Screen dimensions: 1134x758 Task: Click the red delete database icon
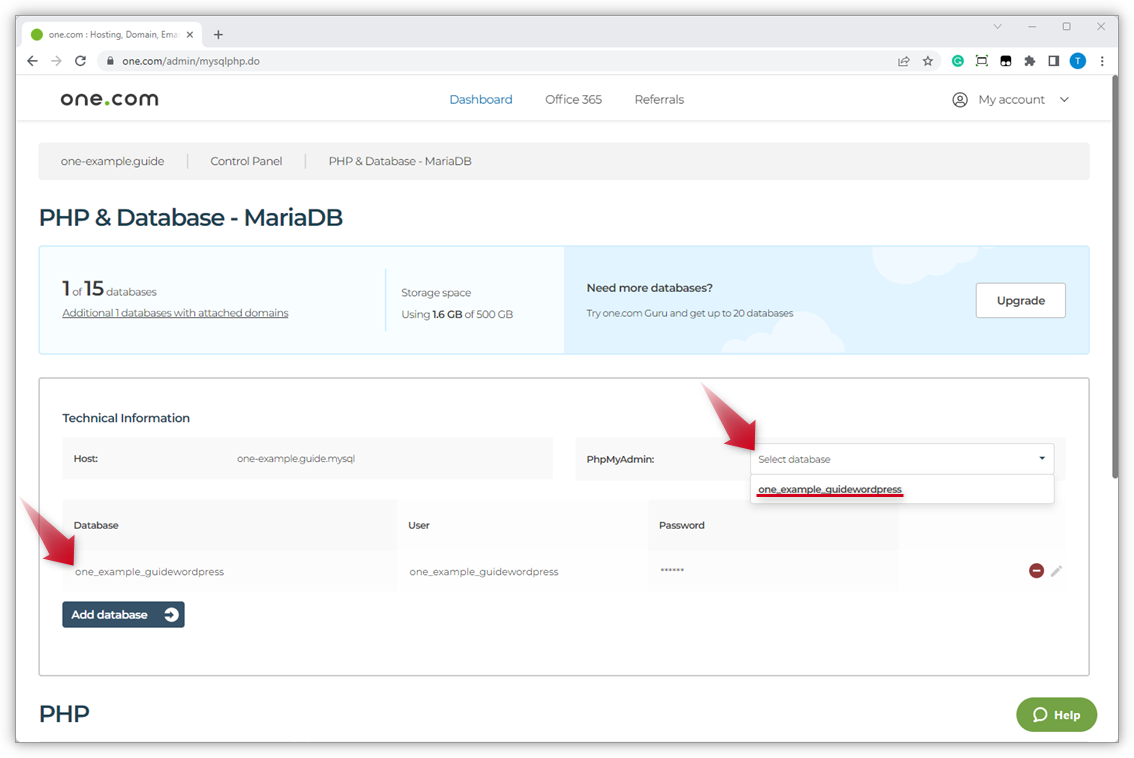coord(1036,571)
